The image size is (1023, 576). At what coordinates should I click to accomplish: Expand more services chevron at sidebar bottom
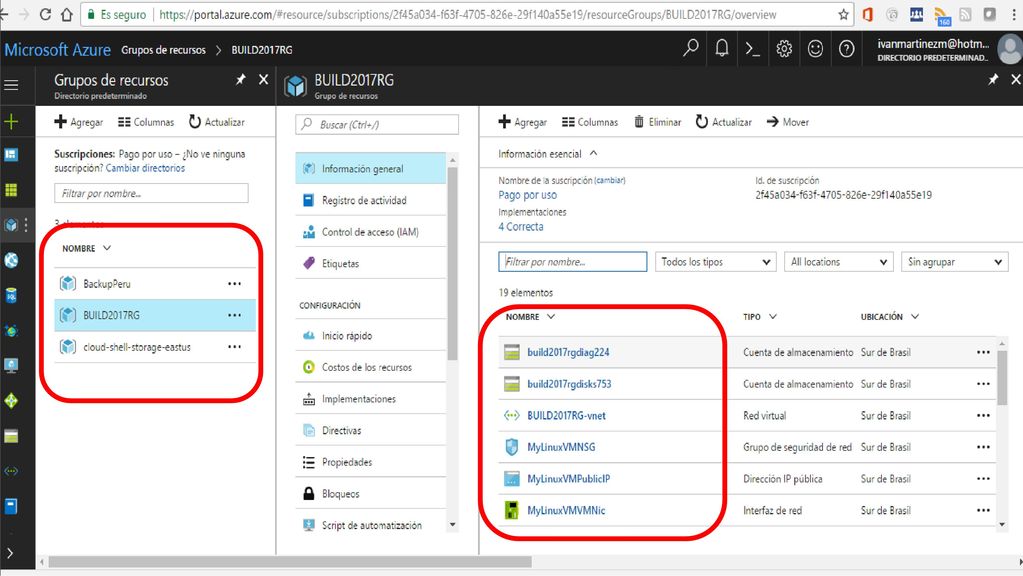[x=10, y=553]
